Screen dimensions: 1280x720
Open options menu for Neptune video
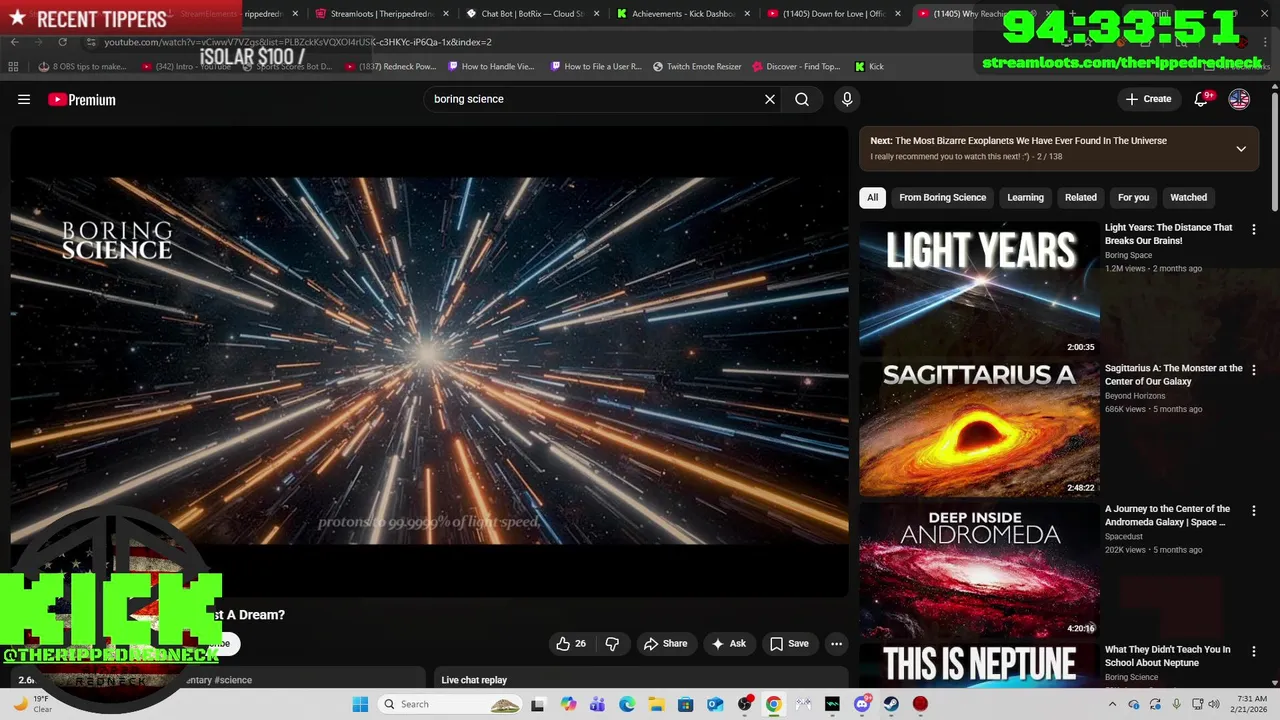[1254, 651]
